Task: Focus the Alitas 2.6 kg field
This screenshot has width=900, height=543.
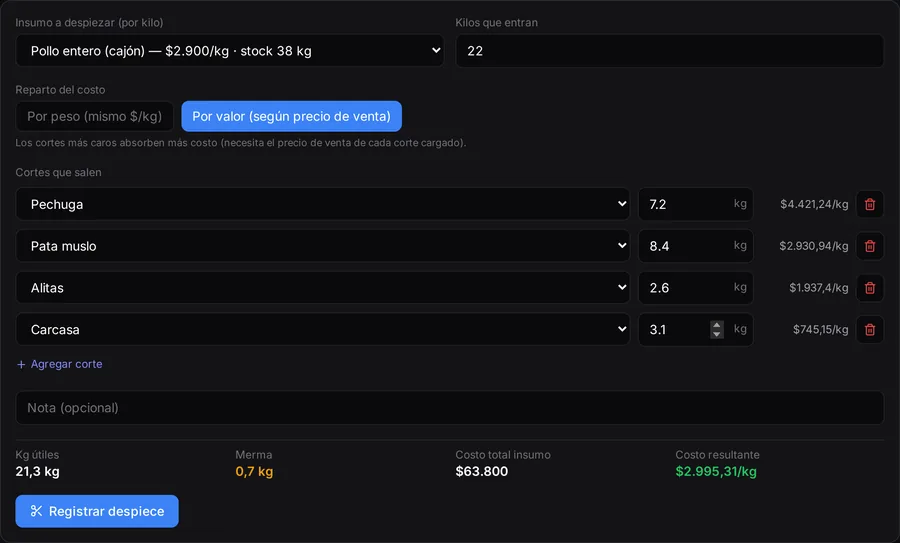Action: tap(696, 288)
